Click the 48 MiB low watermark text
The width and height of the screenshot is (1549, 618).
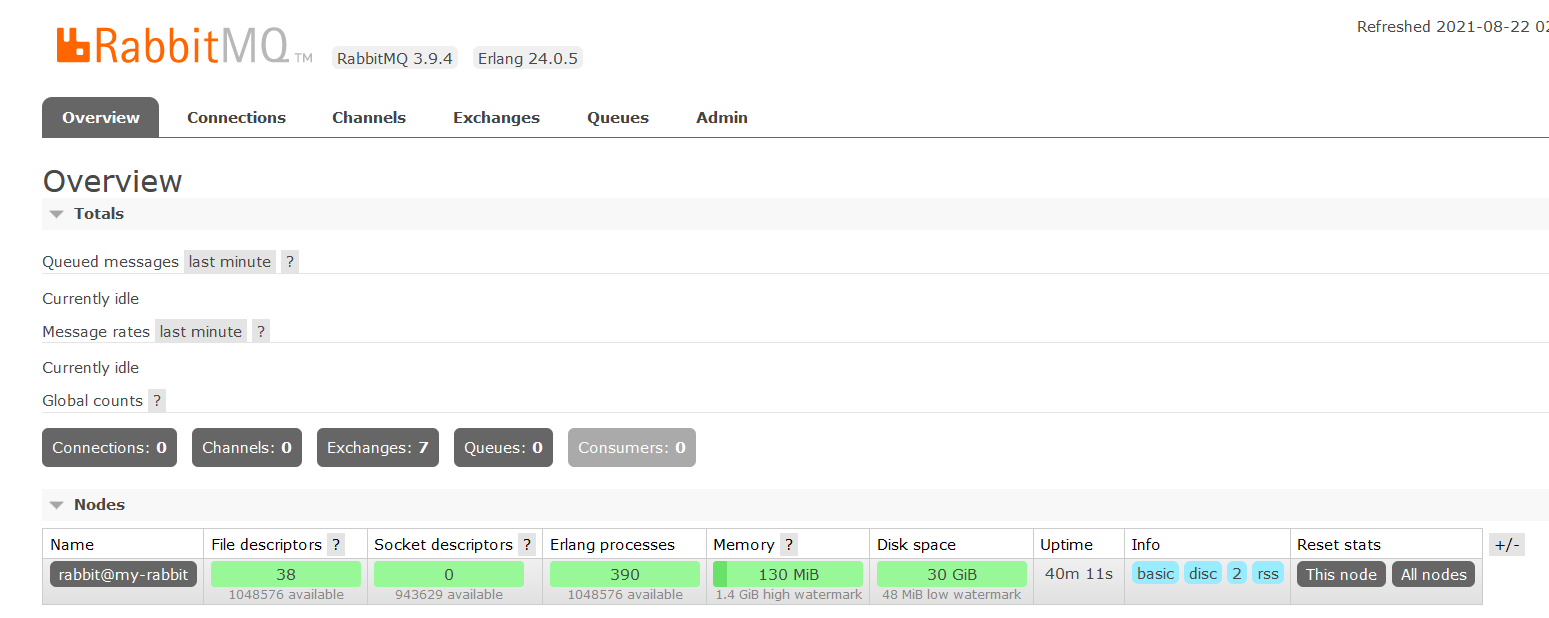pyautogui.click(x=952, y=595)
